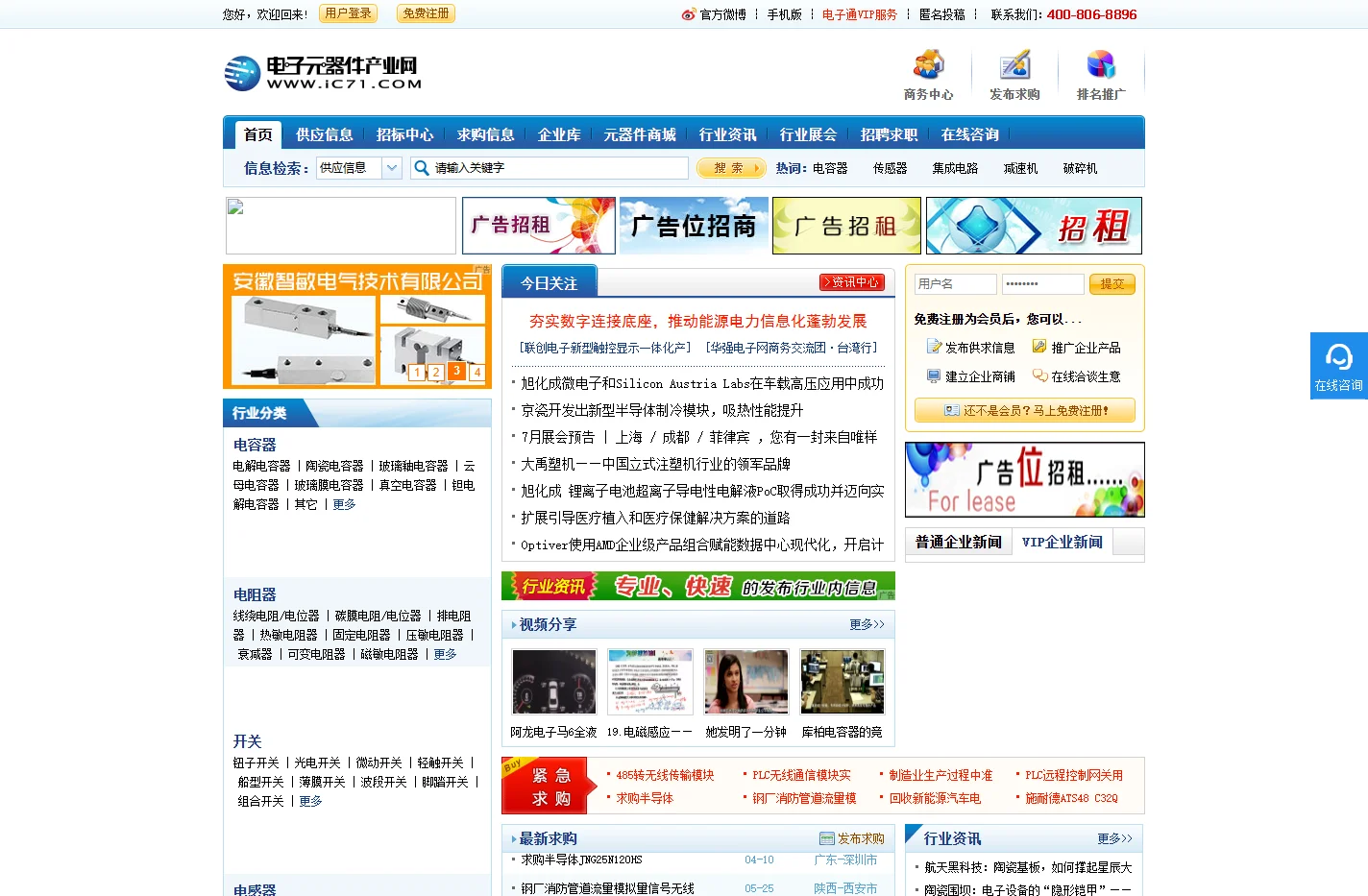This screenshot has width=1368, height=896.
Task: Open the 联创电子新型触控显示一体化产 link
Action: [x=605, y=348]
